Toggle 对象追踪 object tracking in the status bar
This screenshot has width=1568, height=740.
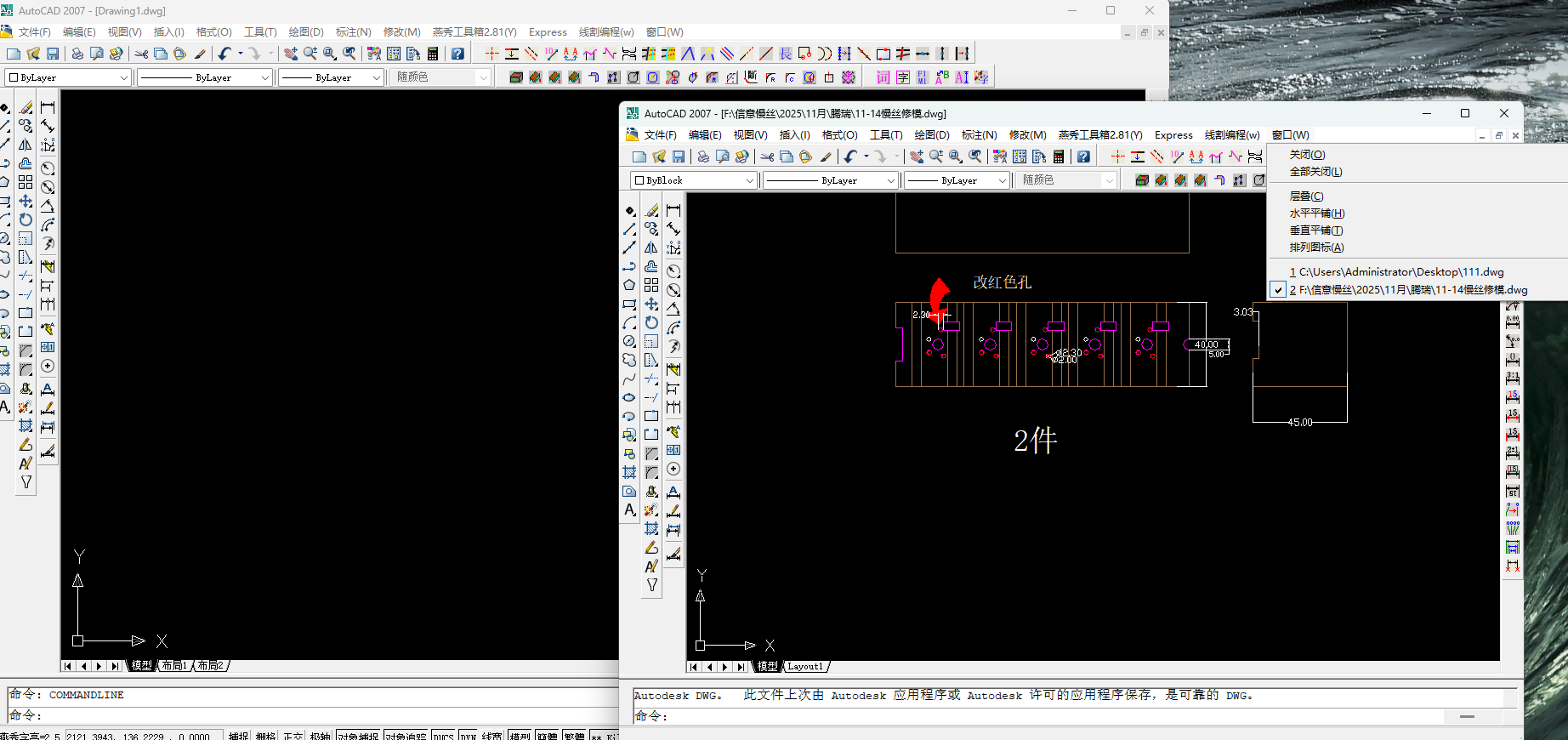406,736
